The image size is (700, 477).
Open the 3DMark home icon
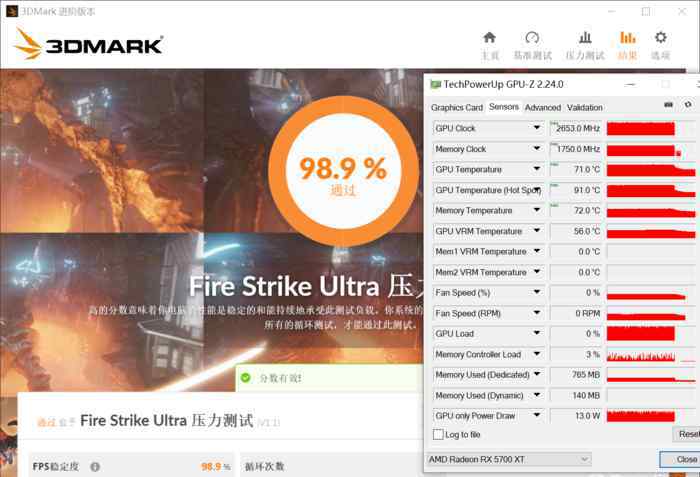click(x=490, y=38)
